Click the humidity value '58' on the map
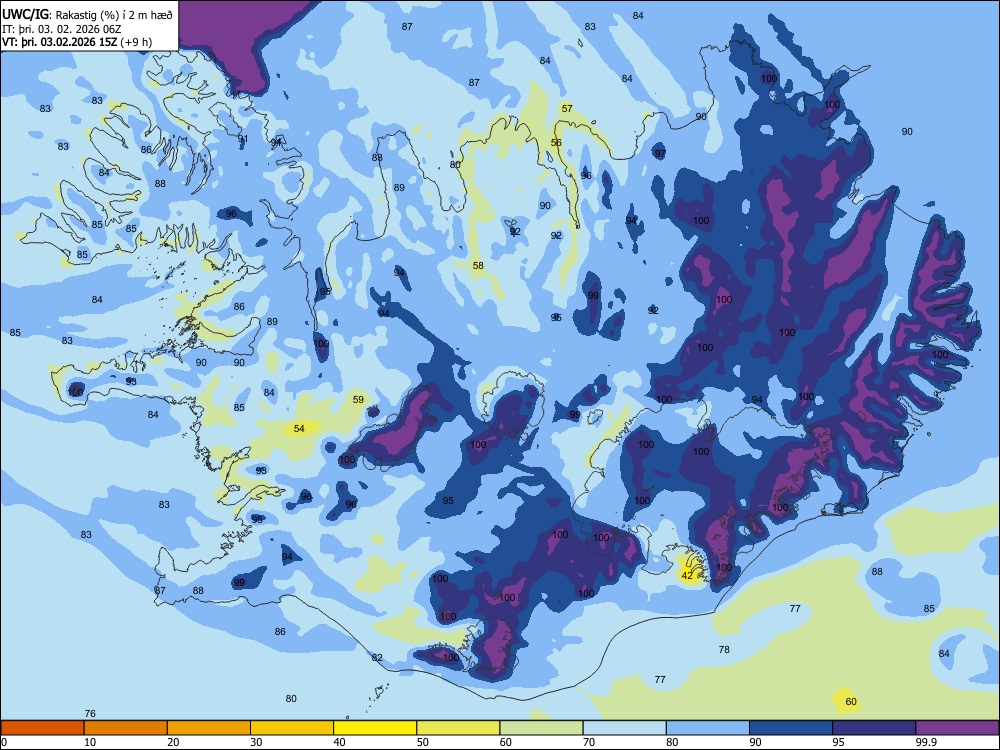1000x750 pixels. pos(478,265)
